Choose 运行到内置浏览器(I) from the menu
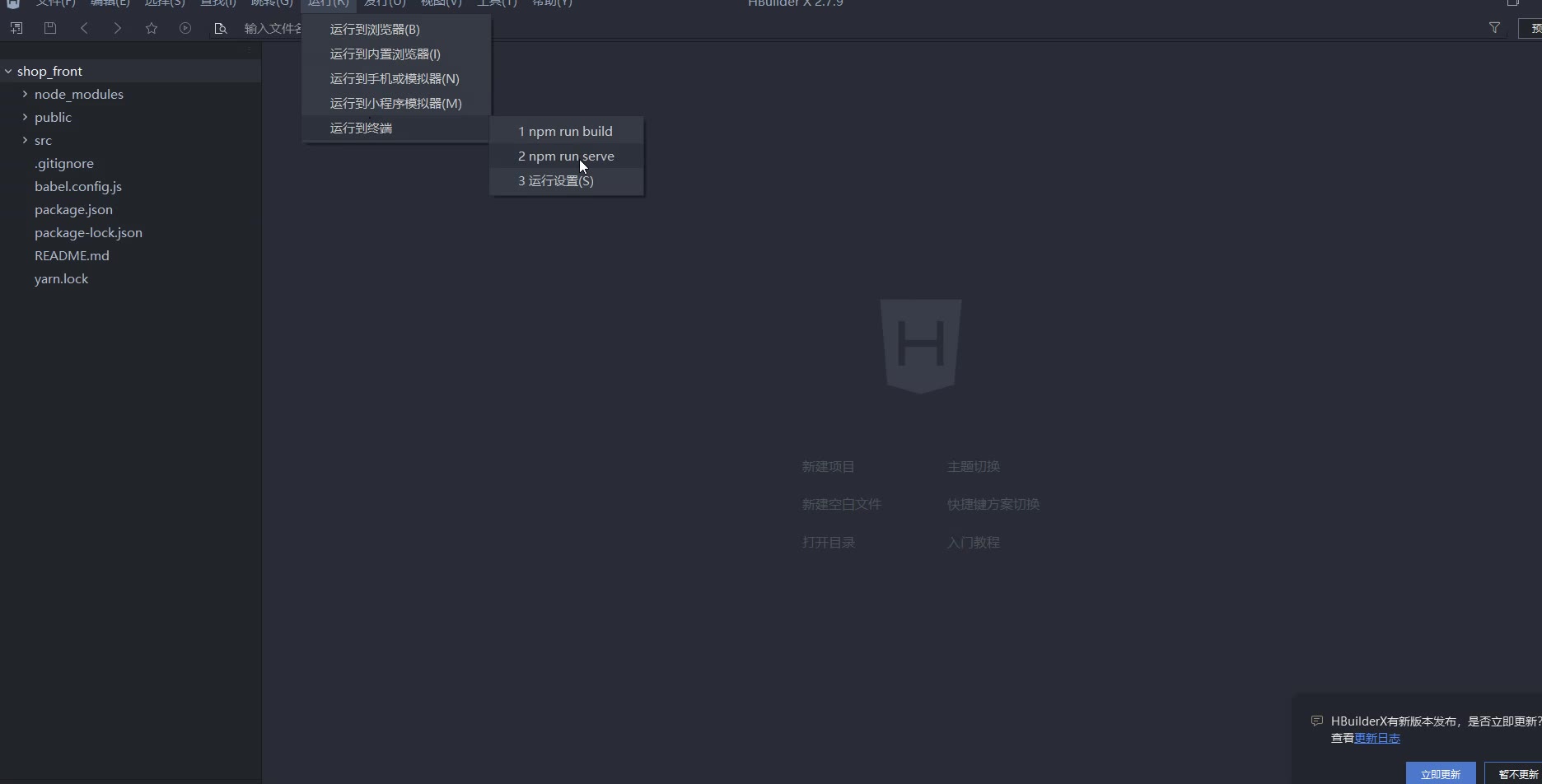The image size is (1542, 784). pyautogui.click(x=396, y=54)
